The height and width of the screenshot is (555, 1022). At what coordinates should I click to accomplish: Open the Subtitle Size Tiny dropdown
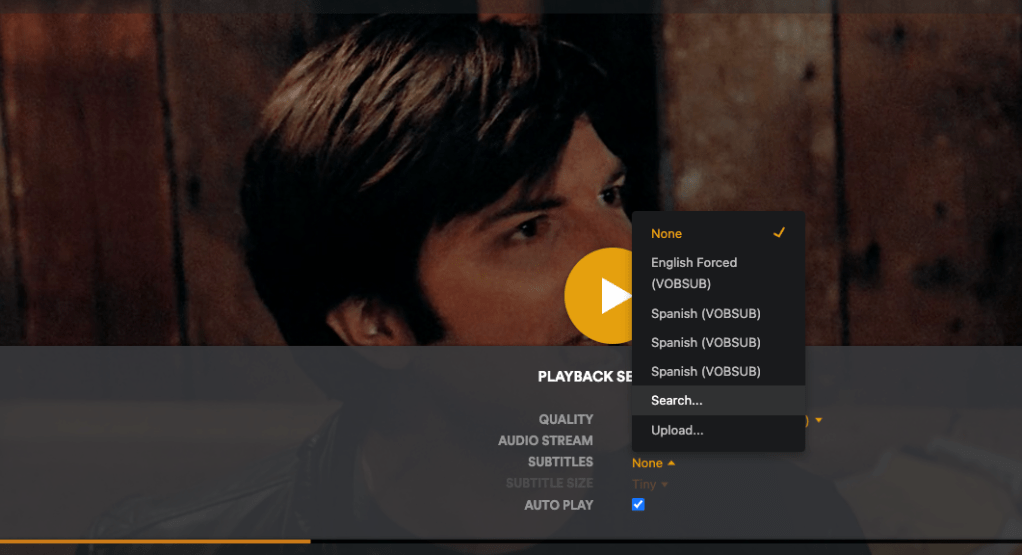650,484
